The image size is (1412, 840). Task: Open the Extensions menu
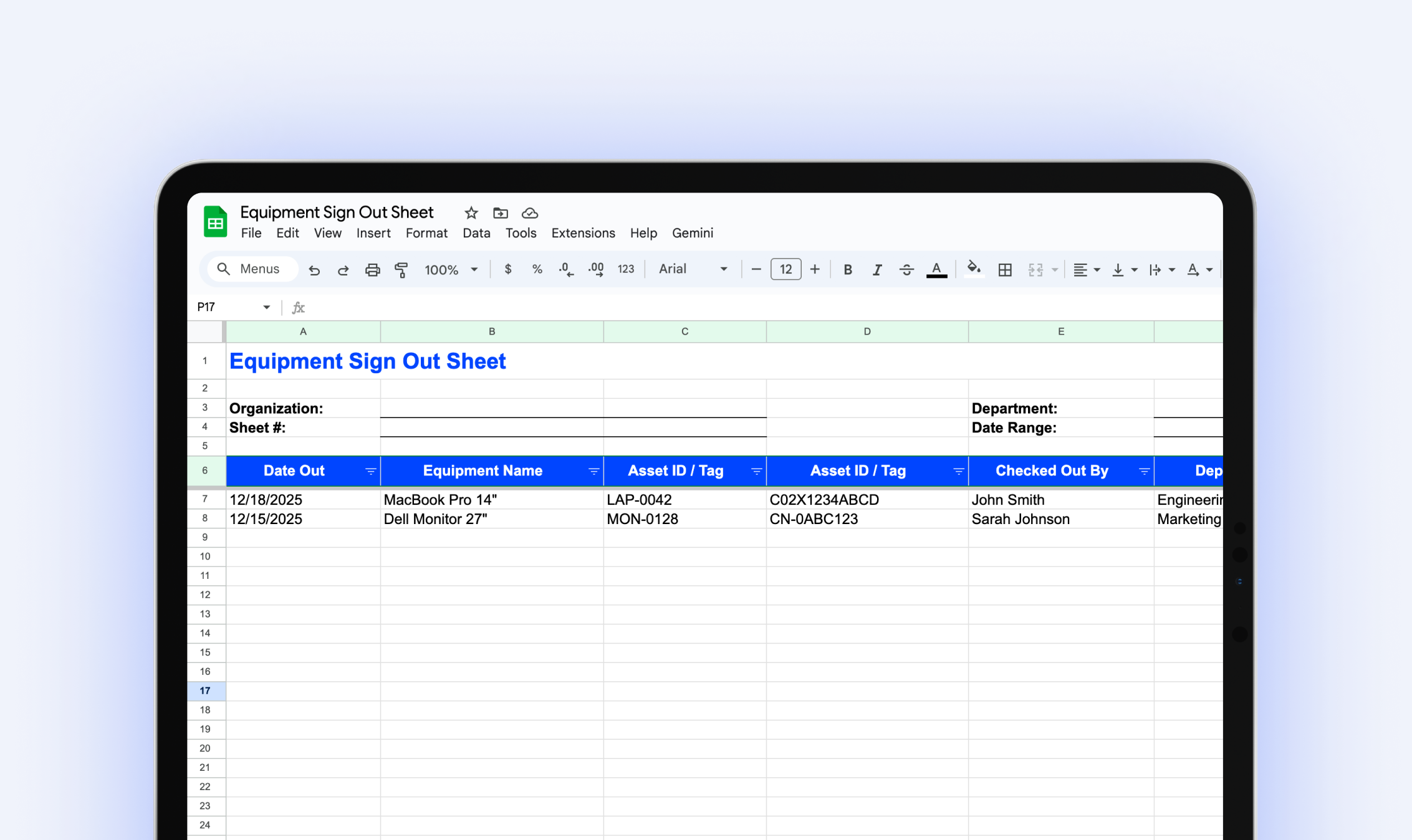pyautogui.click(x=583, y=233)
